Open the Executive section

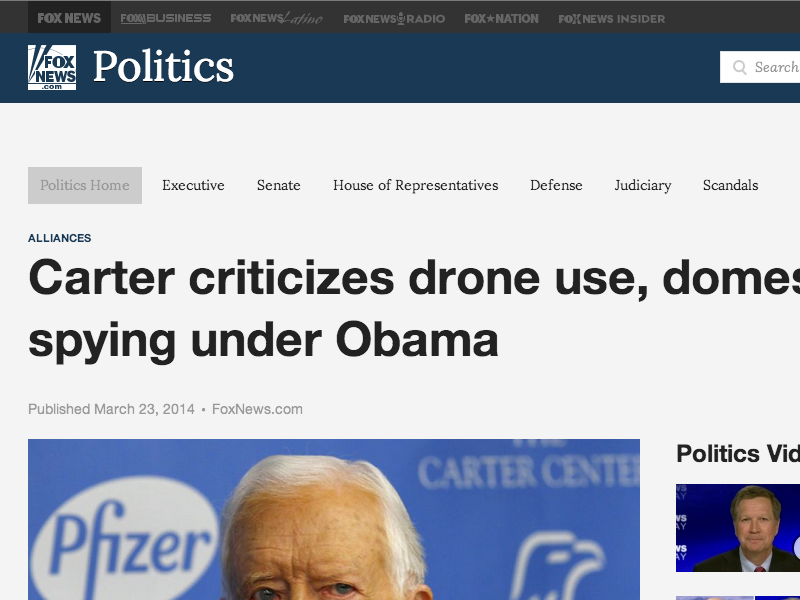tap(193, 185)
